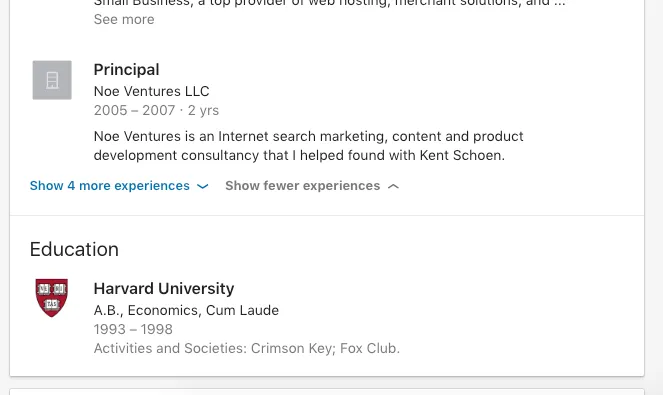
Task: Click the Education section heading
Action: pos(74,249)
